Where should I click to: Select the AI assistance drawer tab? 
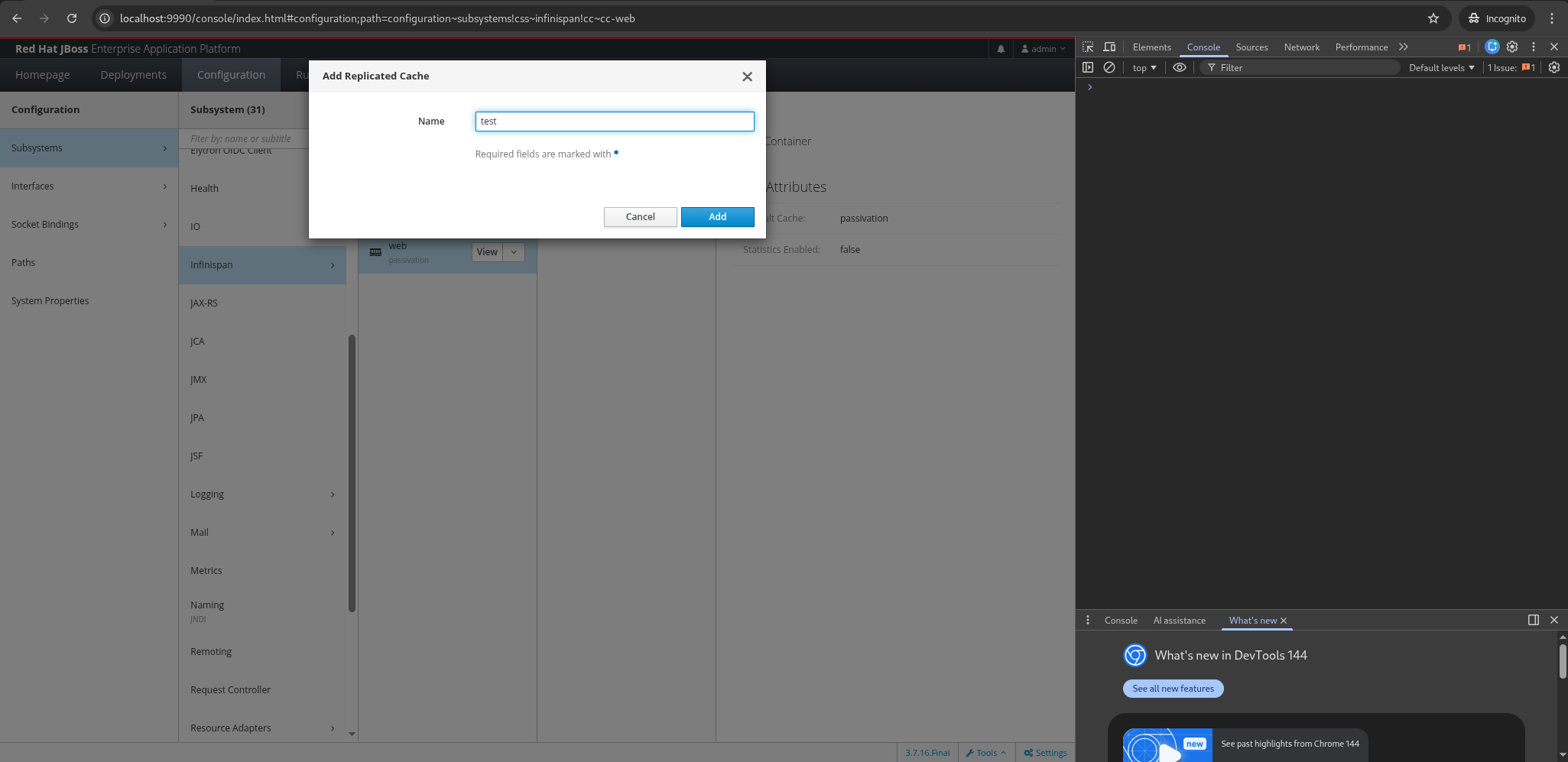click(1179, 621)
